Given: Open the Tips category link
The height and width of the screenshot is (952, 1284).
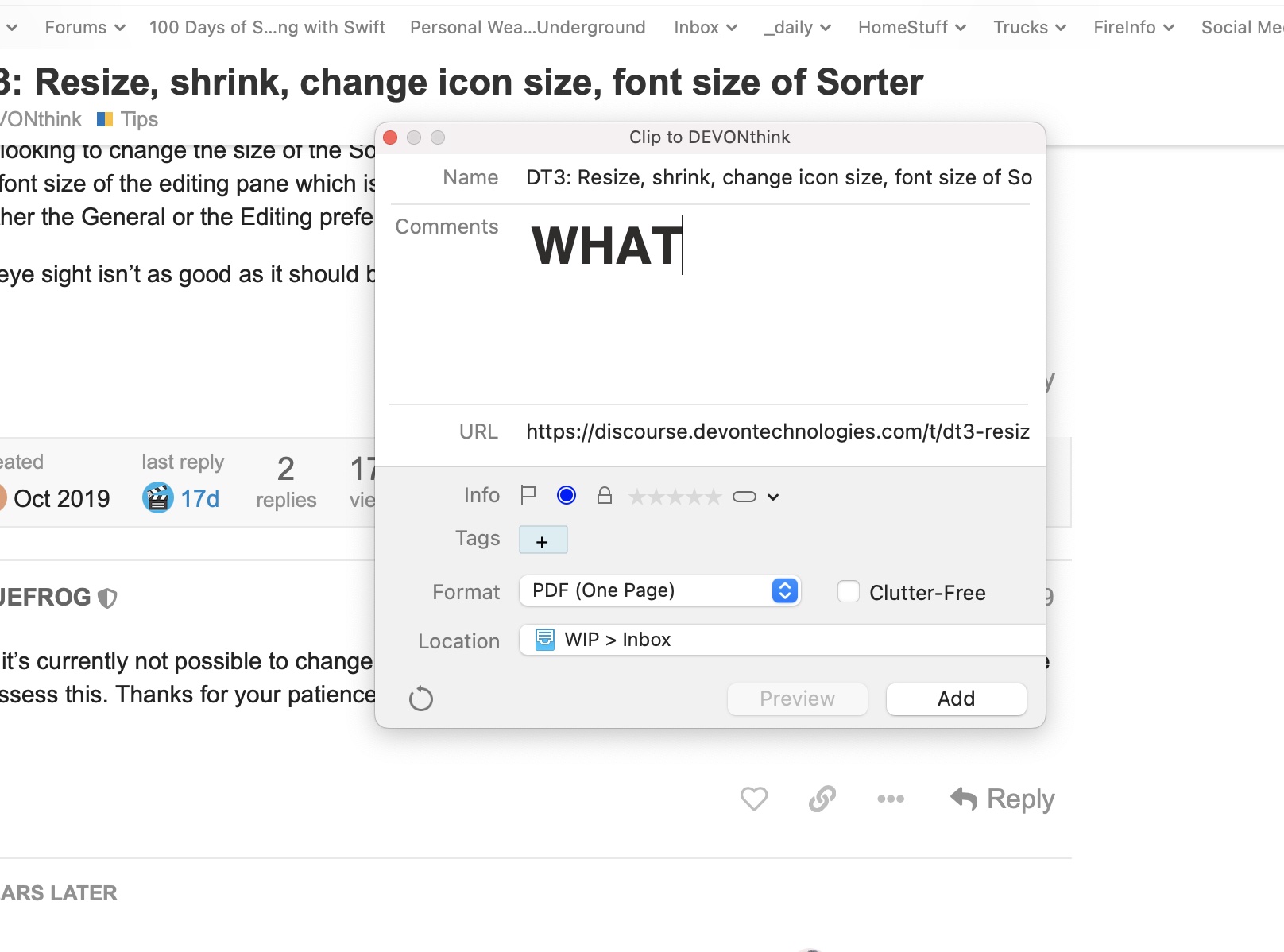Looking at the screenshot, I should coord(127,119).
